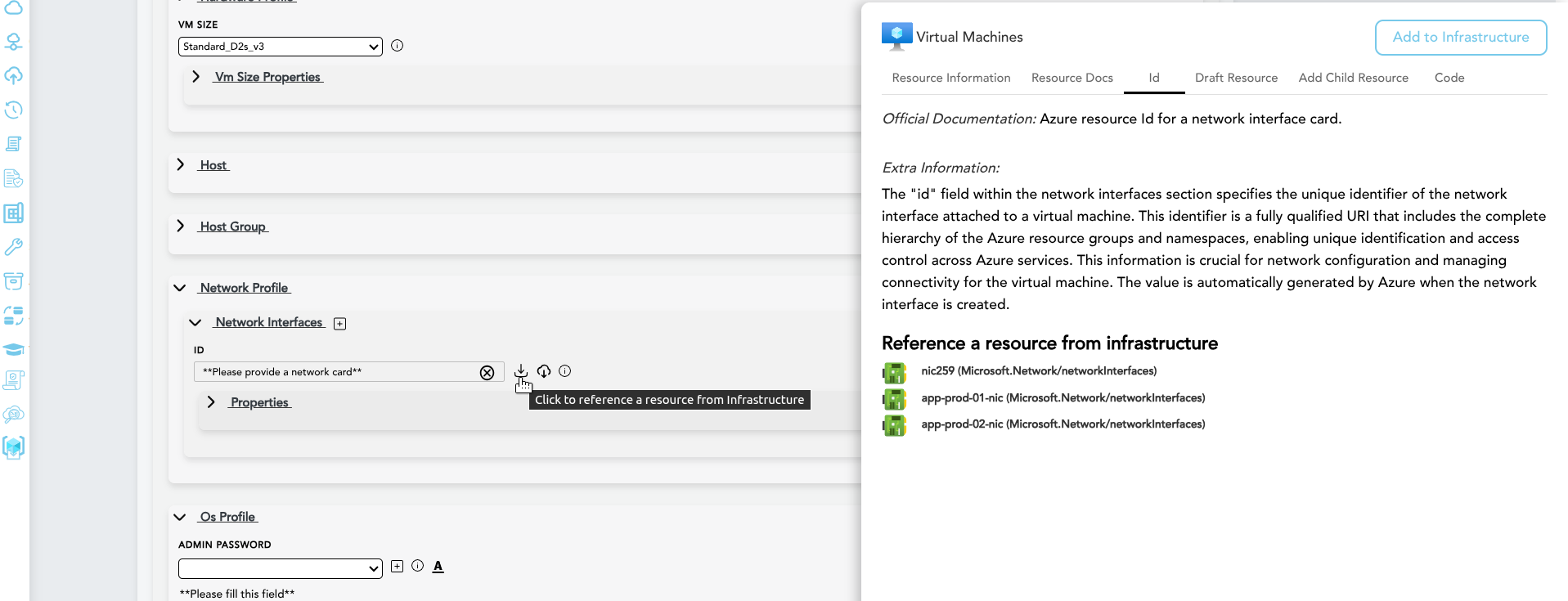1568x601 pixels.
Task: Click the cloud upload sidebar icon
Action: (x=13, y=76)
